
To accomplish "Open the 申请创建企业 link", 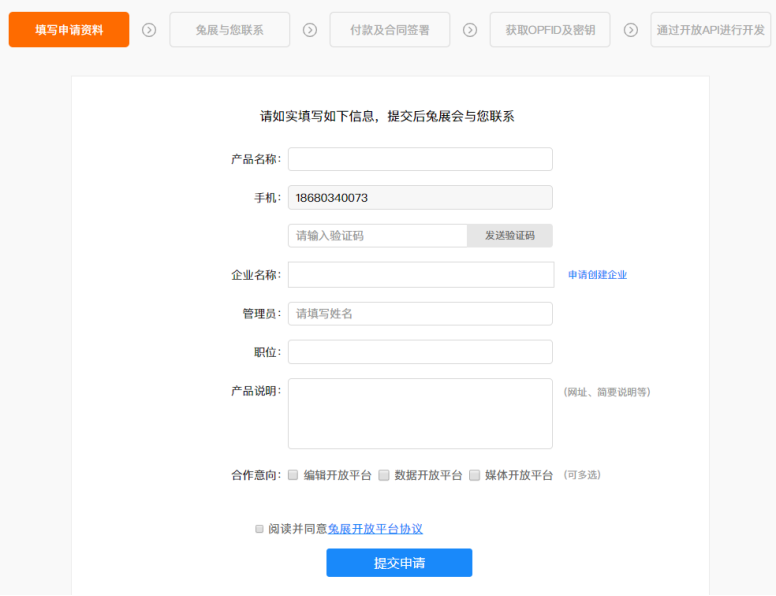I will click(597, 275).
